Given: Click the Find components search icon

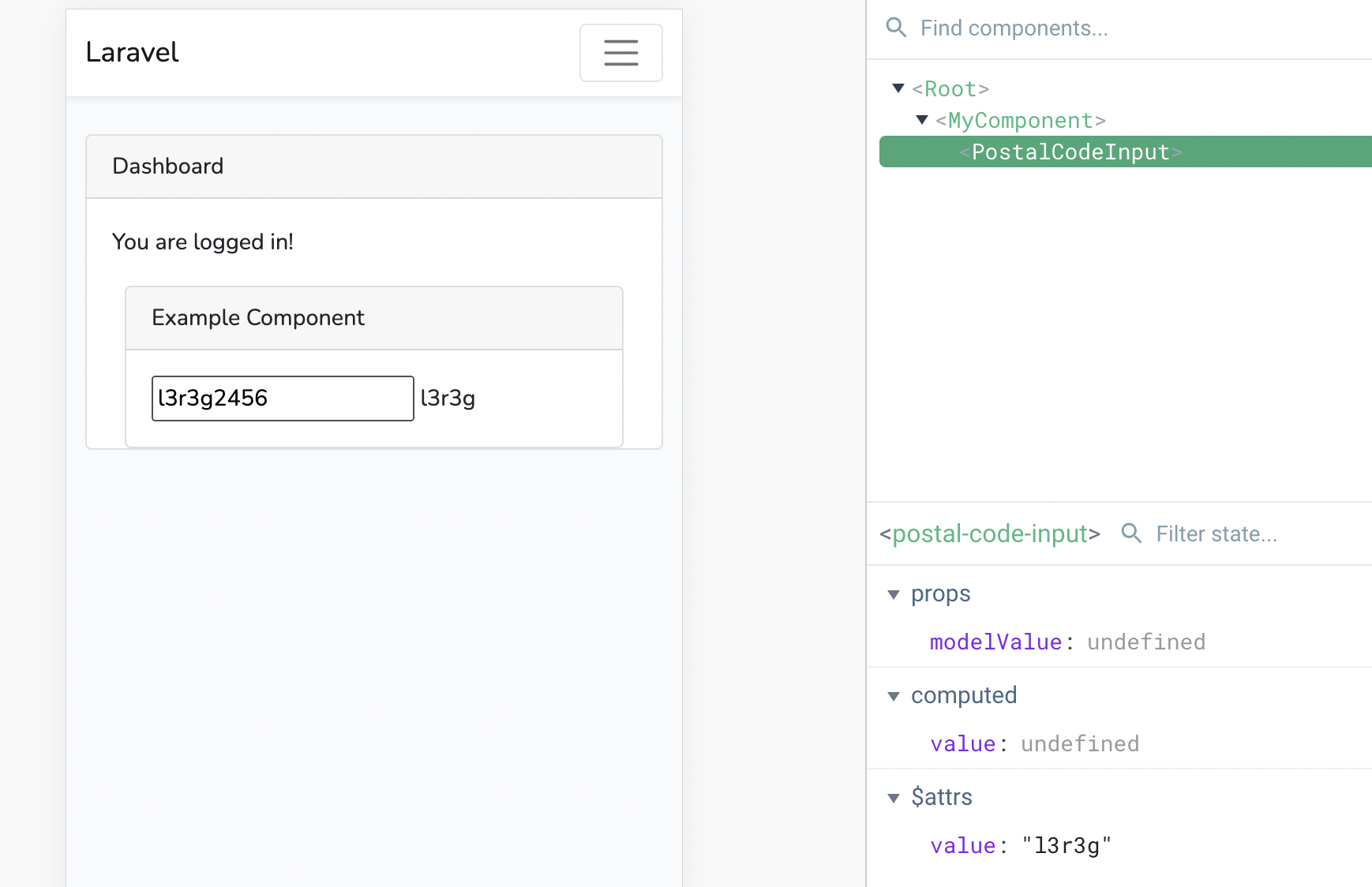Looking at the screenshot, I should click(x=896, y=28).
